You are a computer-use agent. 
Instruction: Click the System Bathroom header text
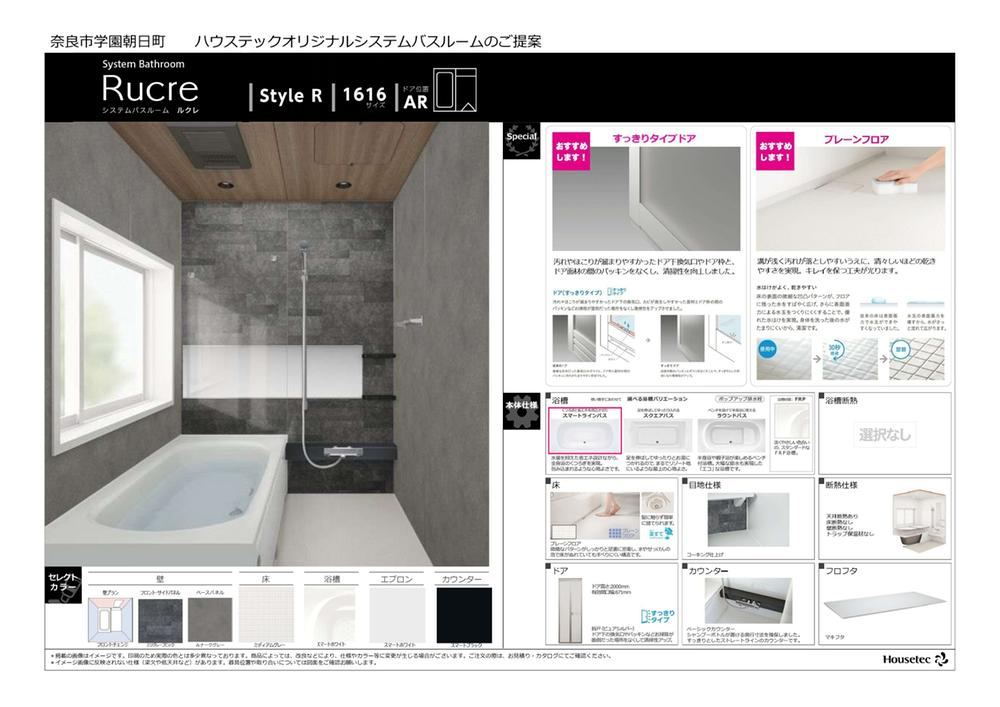pyautogui.click(x=143, y=64)
